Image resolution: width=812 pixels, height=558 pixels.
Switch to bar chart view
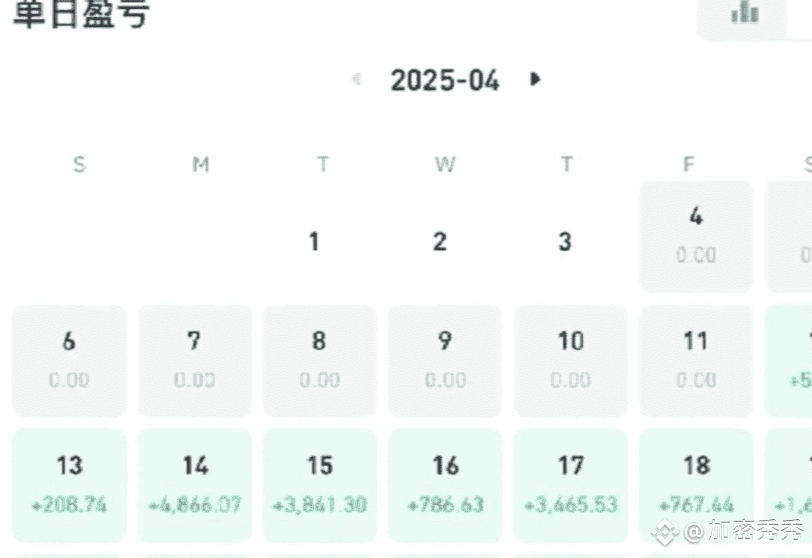click(744, 12)
